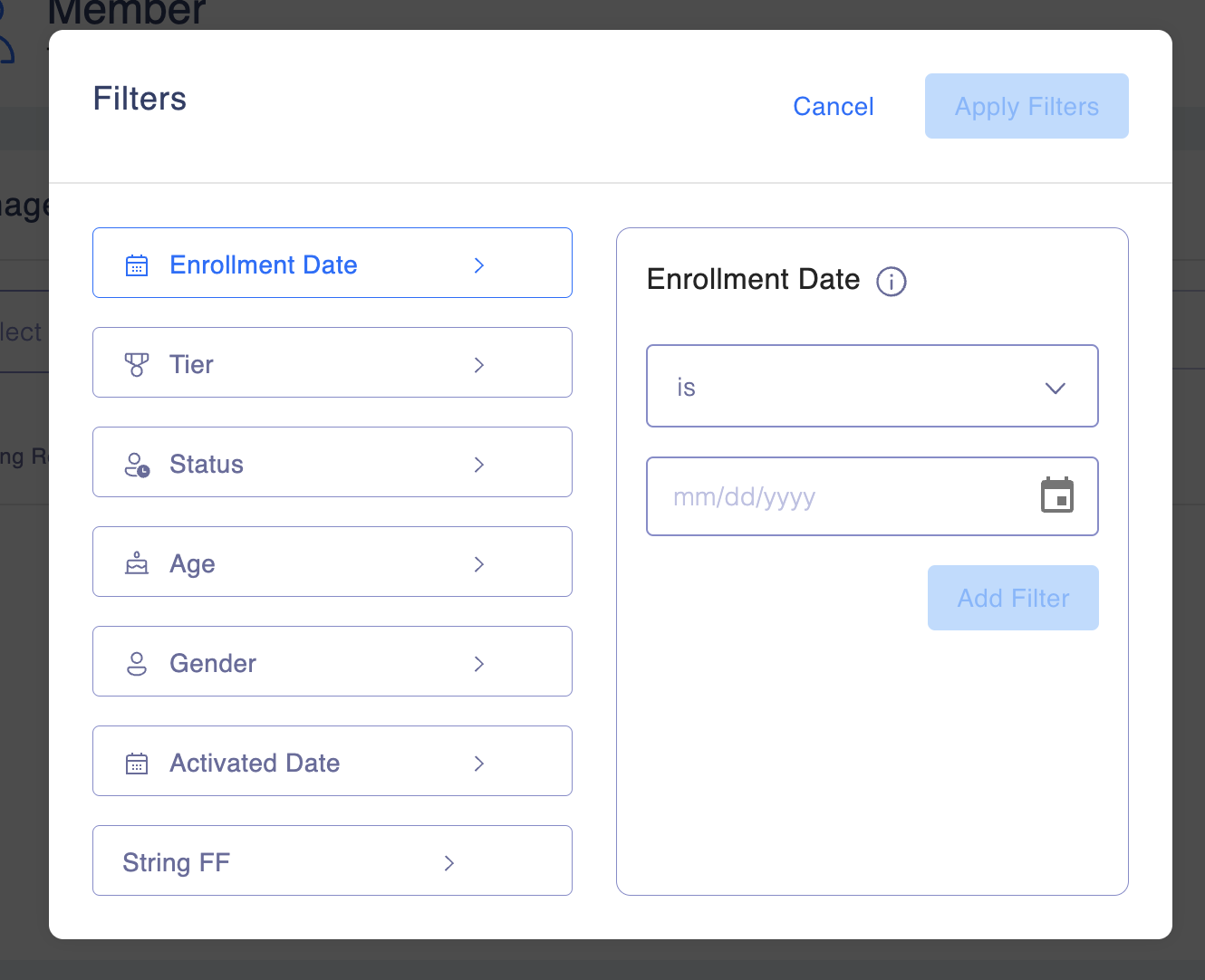Click the Cancel link

pyautogui.click(x=833, y=107)
